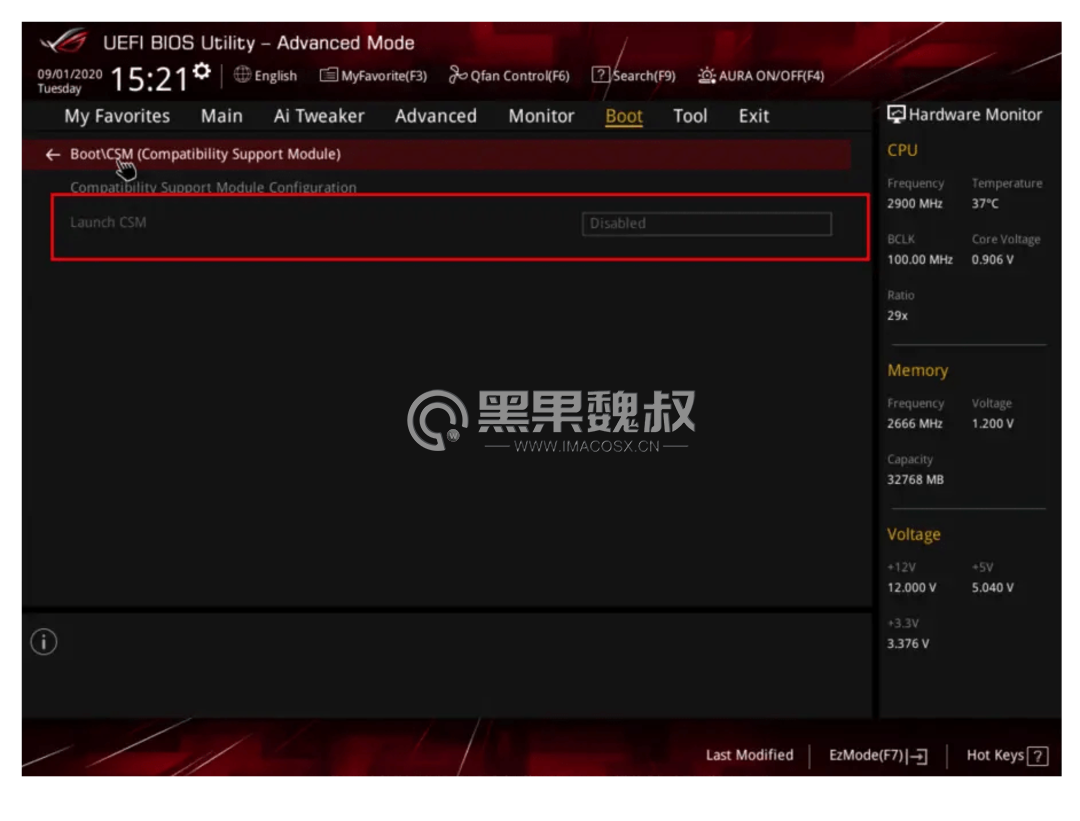1080x821 pixels.
Task: Click the memory capacity value 32768 MB
Action: [915, 479]
